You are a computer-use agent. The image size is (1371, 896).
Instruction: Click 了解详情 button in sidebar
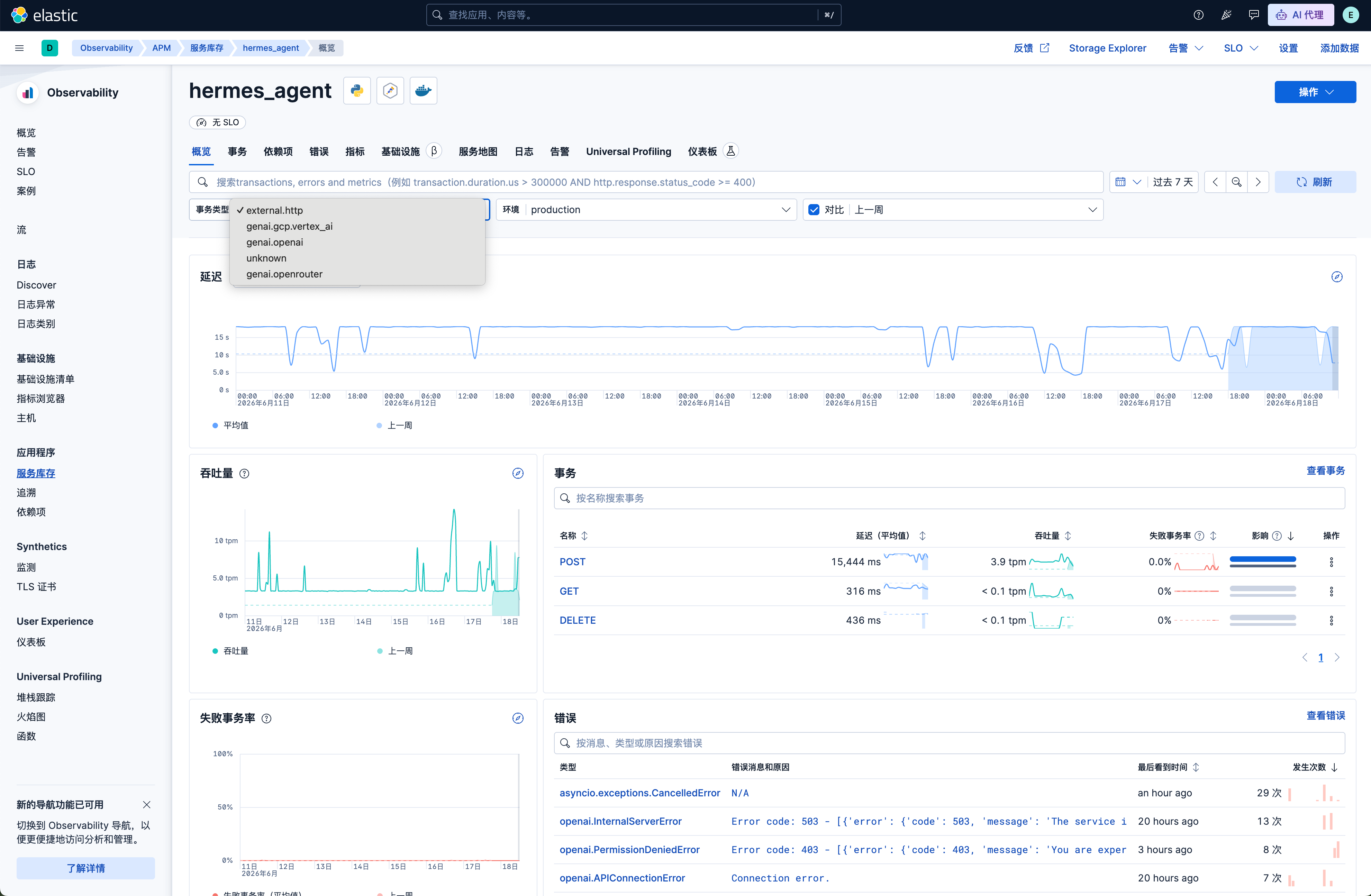point(85,868)
